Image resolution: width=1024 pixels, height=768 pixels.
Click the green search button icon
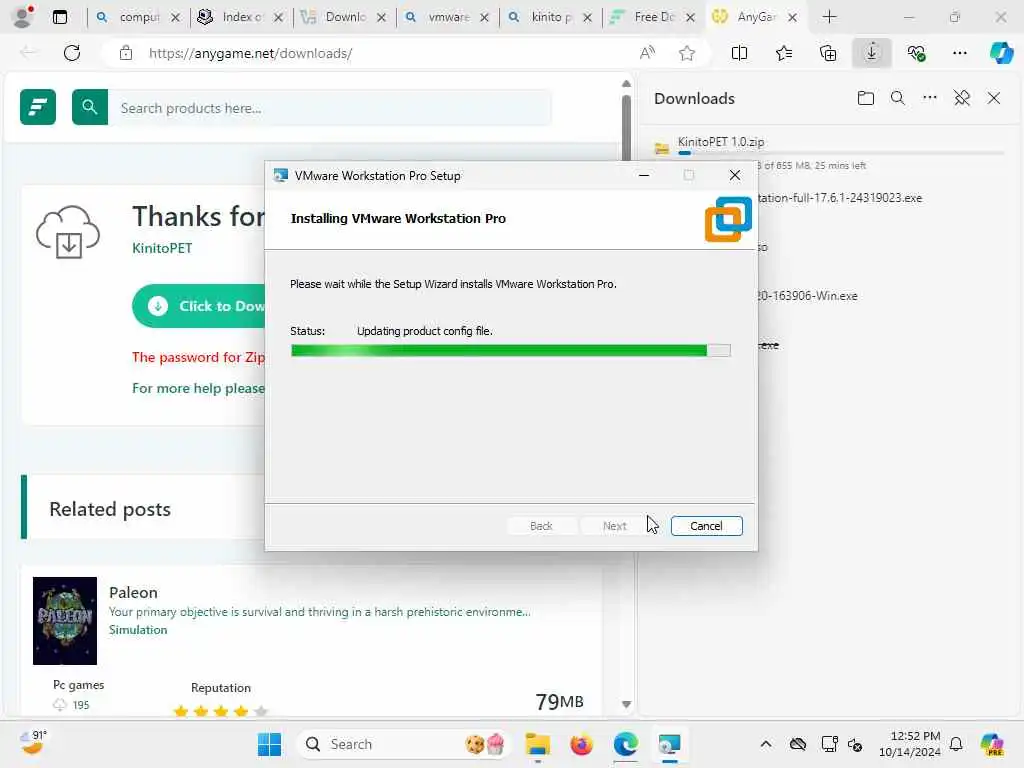coord(89,106)
